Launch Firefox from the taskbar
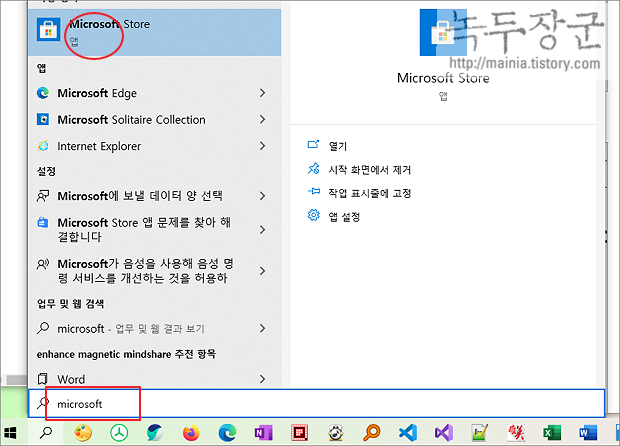This screenshot has width=620, height=446. [191, 433]
